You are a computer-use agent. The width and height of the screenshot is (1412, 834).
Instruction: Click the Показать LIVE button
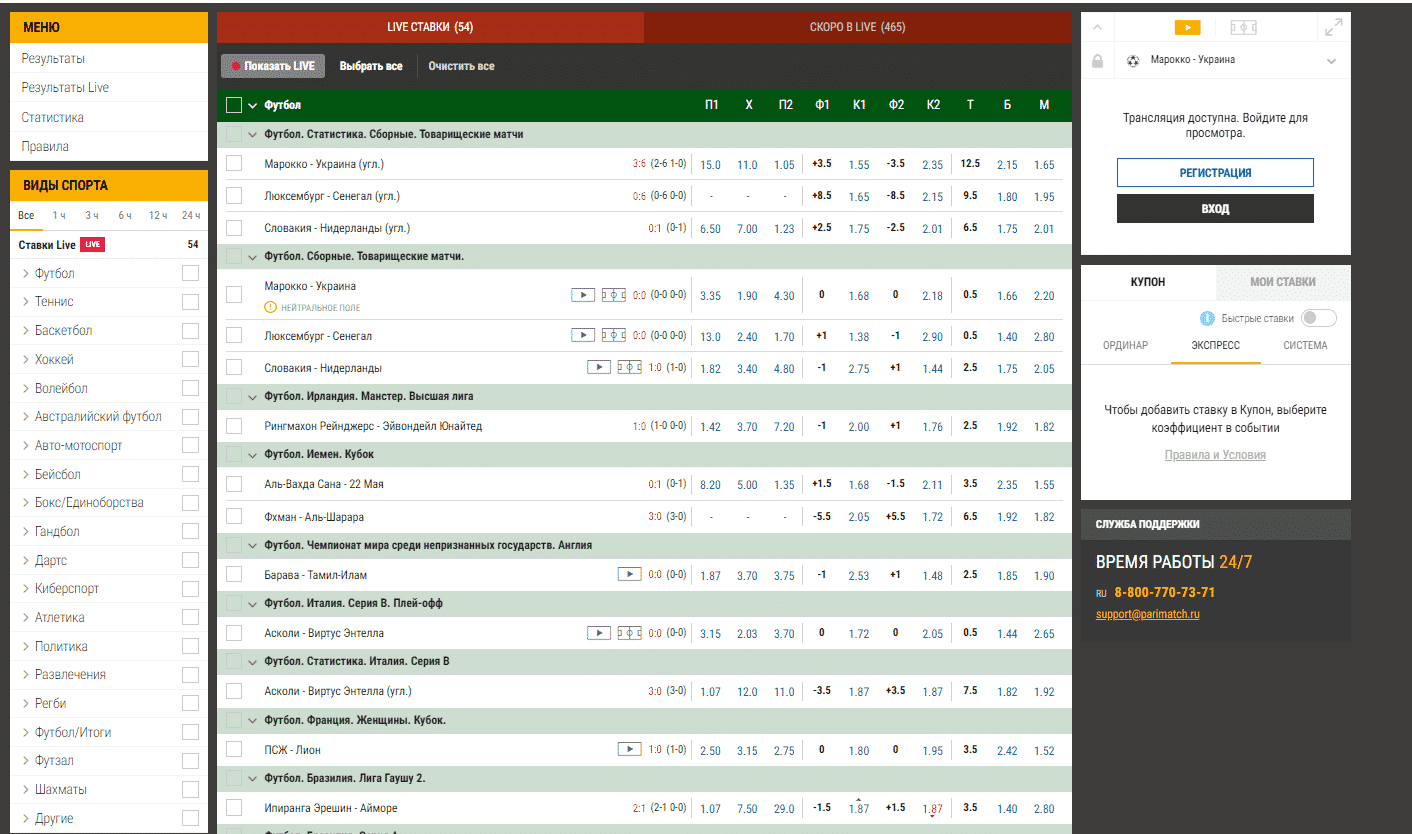click(x=272, y=66)
